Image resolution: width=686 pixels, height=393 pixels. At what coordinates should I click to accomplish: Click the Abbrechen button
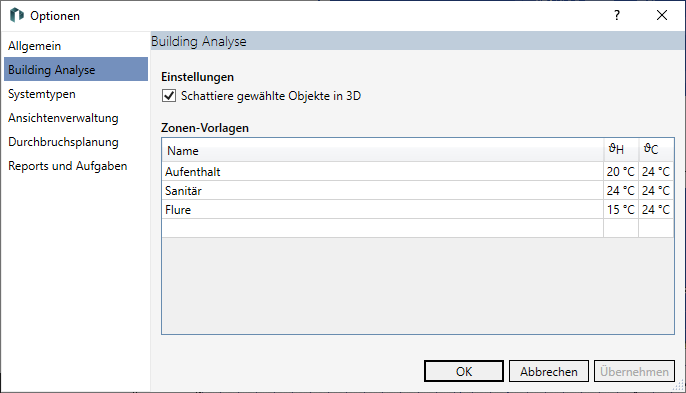[x=549, y=371]
